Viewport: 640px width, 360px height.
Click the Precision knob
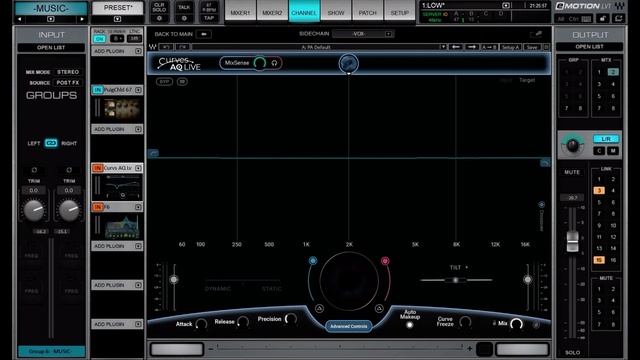(x=291, y=319)
